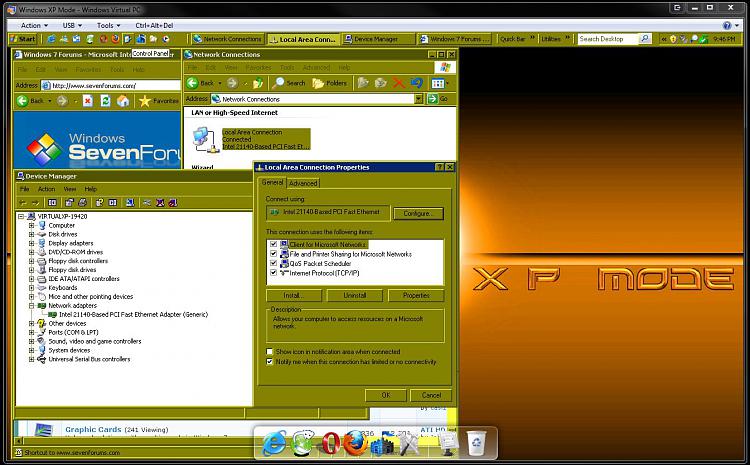Open Internet Explorer from the dock
Viewport: 750px width, 465px height.
pos(274,443)
